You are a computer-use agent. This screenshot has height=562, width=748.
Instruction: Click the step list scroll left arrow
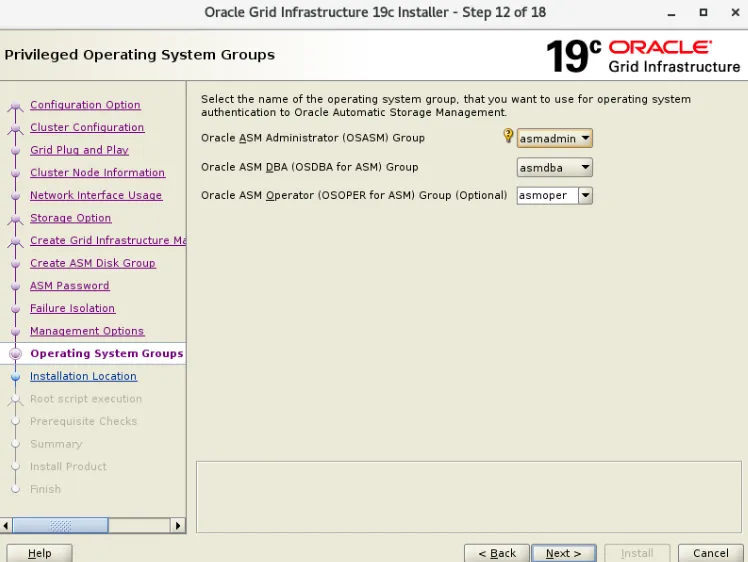(x=6, y=525)
